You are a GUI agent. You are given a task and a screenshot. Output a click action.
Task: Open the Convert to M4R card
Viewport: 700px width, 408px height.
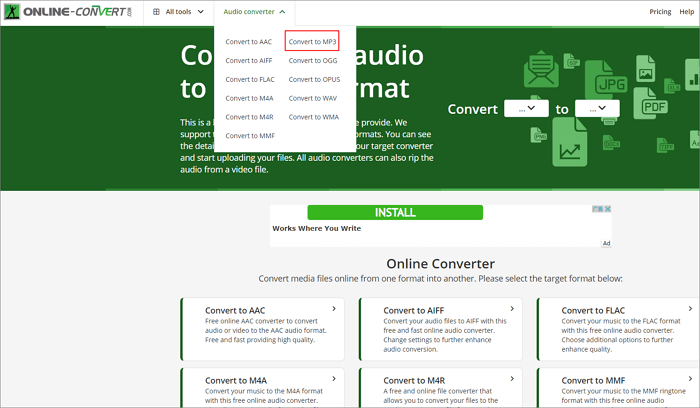pos(441,387)
